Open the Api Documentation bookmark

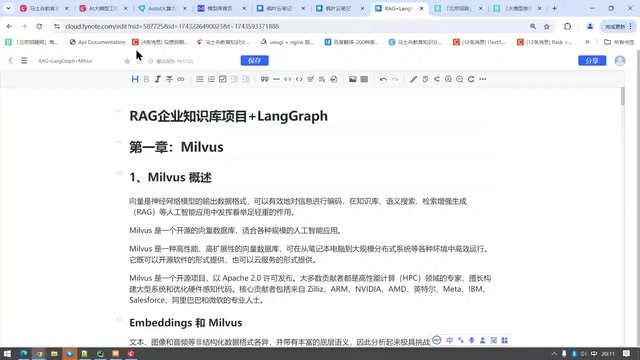97,42
